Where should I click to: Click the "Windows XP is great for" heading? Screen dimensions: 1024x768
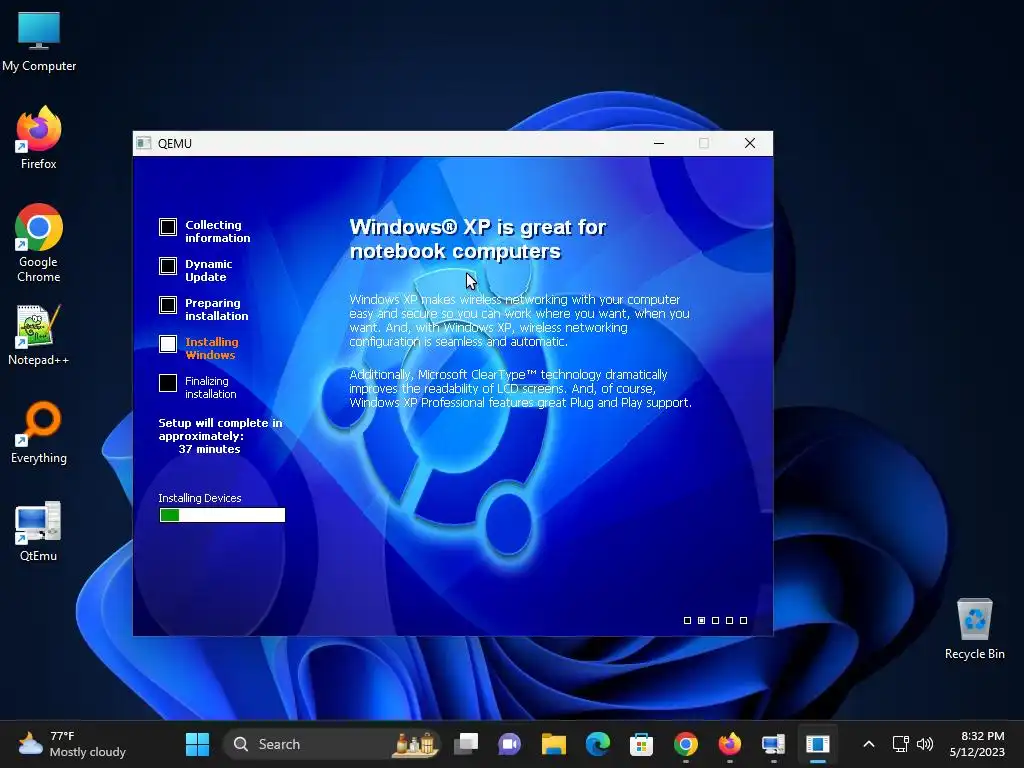pos(478,227)
